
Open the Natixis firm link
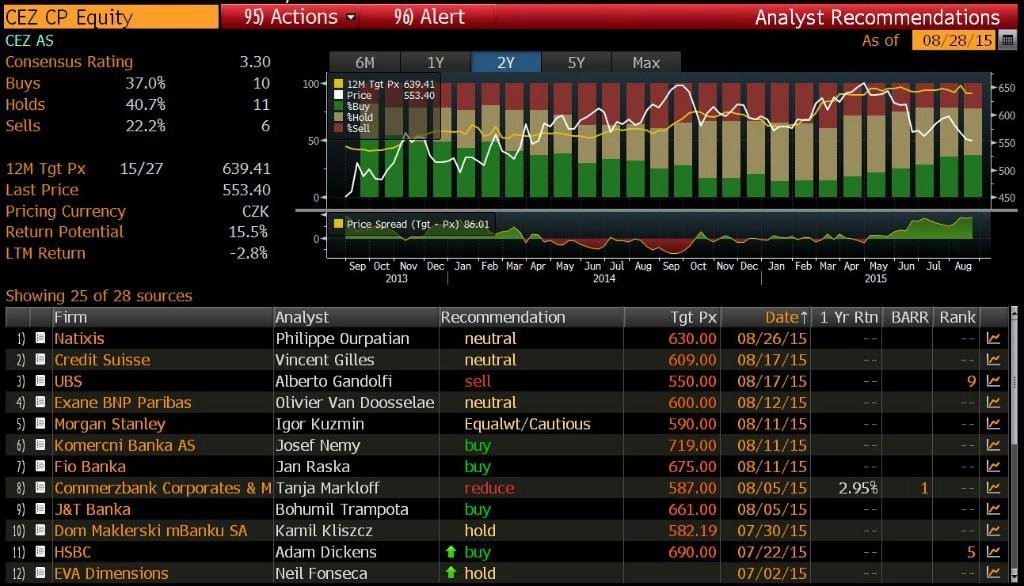point(79,338)
